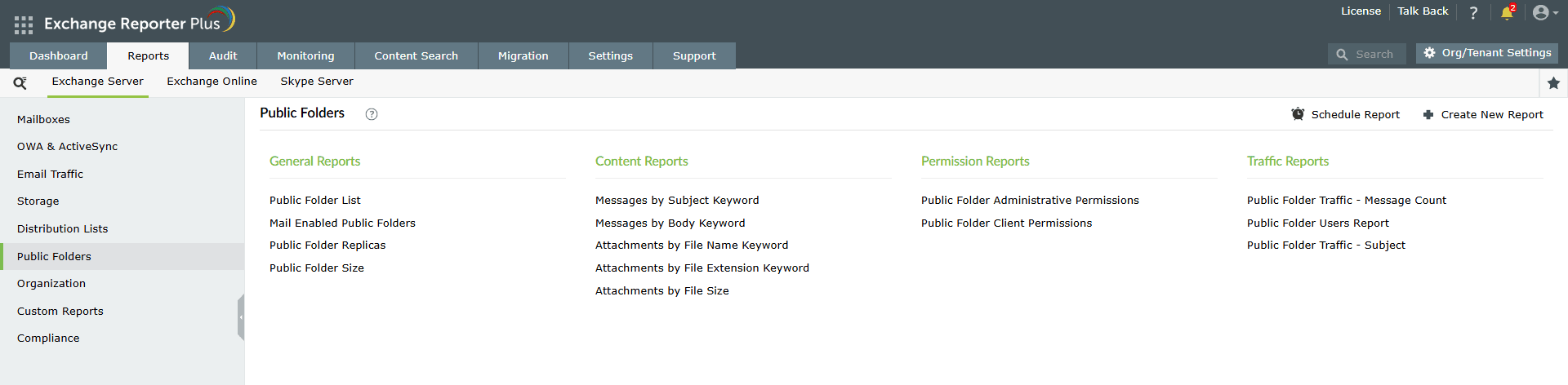The width and height of the screenshot is (1568, 385).
Task: Open the Content Search tab
Action: pos(416,56)
